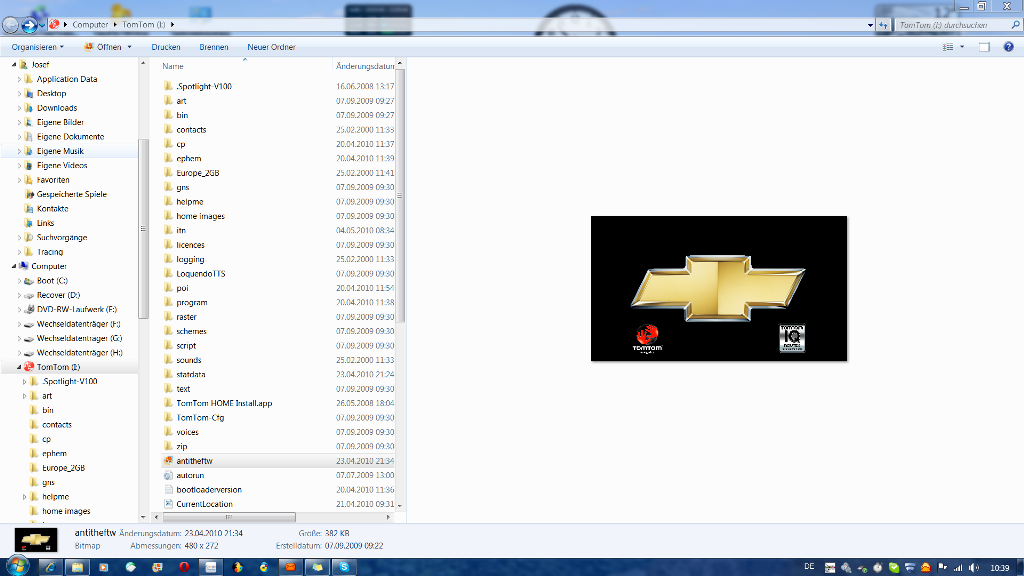The image size is (1024, 576).
Task: Open the Windows Start menu orb
Action: point(18,566)
